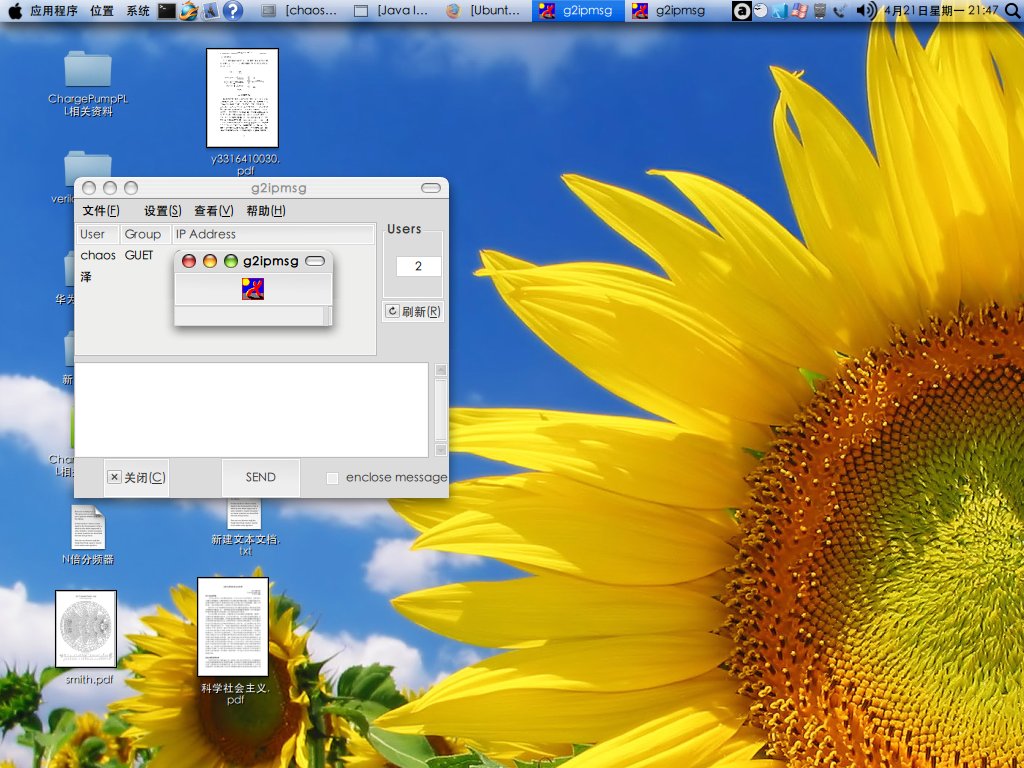Open the 应用程序 panel menu

(x=54, y=10)
